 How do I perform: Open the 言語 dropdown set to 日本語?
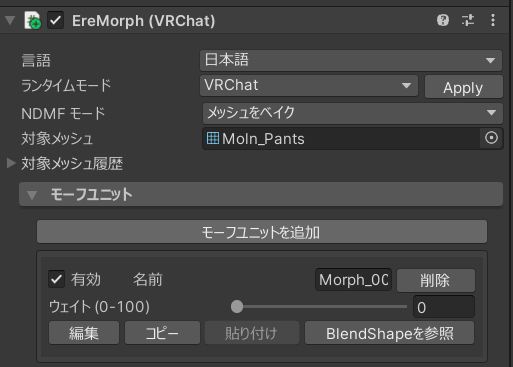point(351,60)
